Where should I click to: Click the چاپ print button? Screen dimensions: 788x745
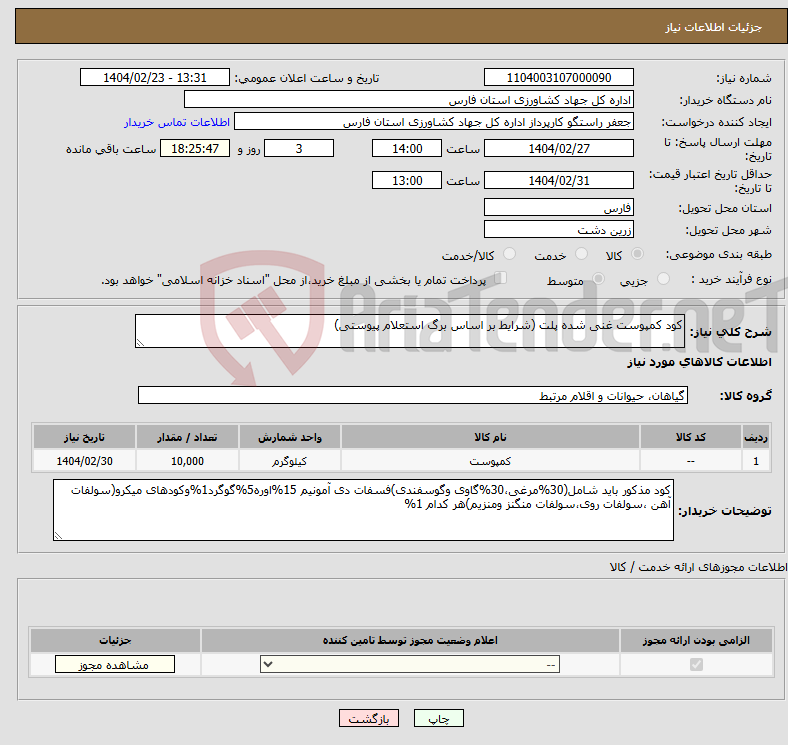coord(439,719)
